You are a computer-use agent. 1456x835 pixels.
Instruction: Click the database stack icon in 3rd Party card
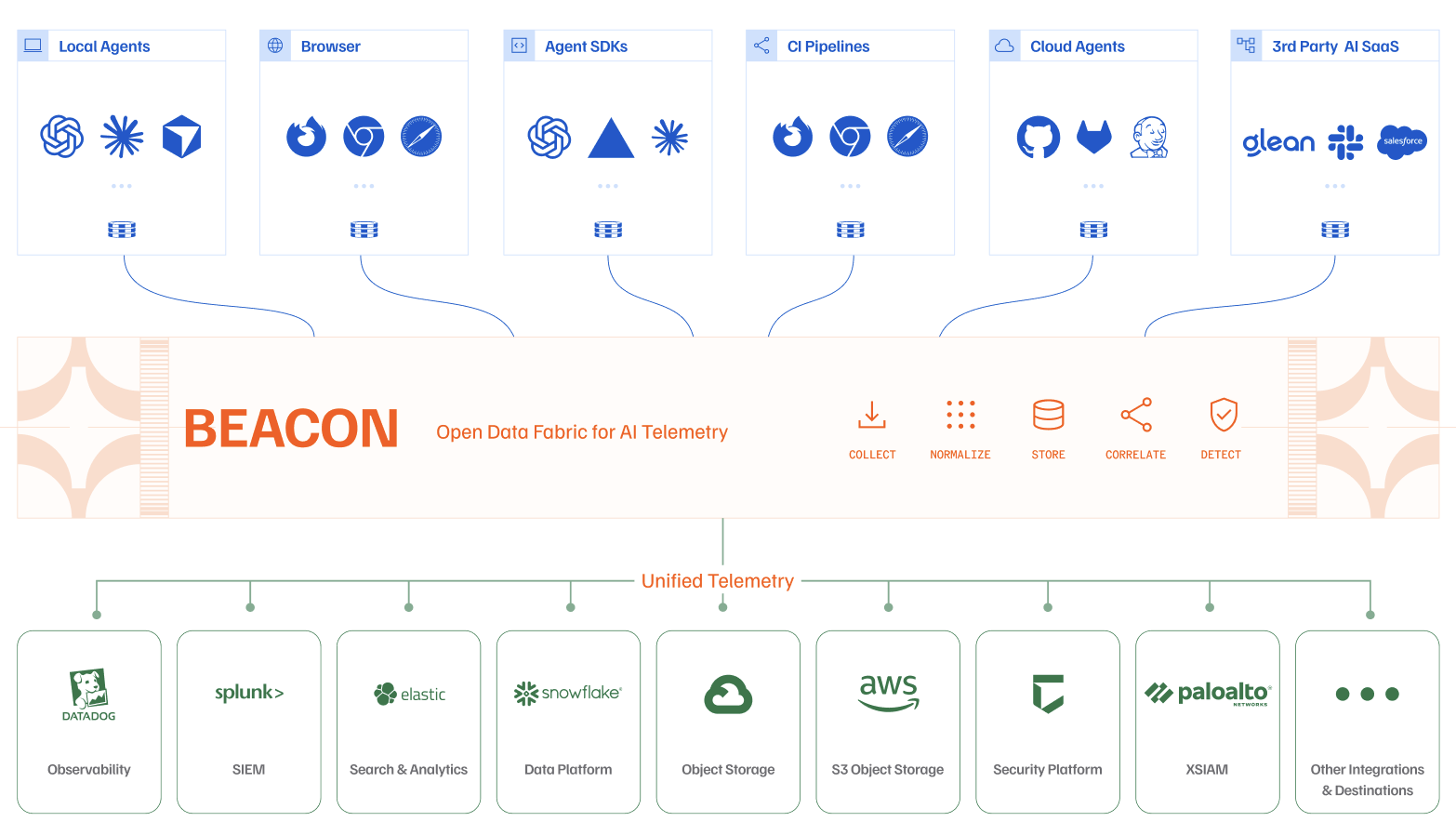[1335, 230]
